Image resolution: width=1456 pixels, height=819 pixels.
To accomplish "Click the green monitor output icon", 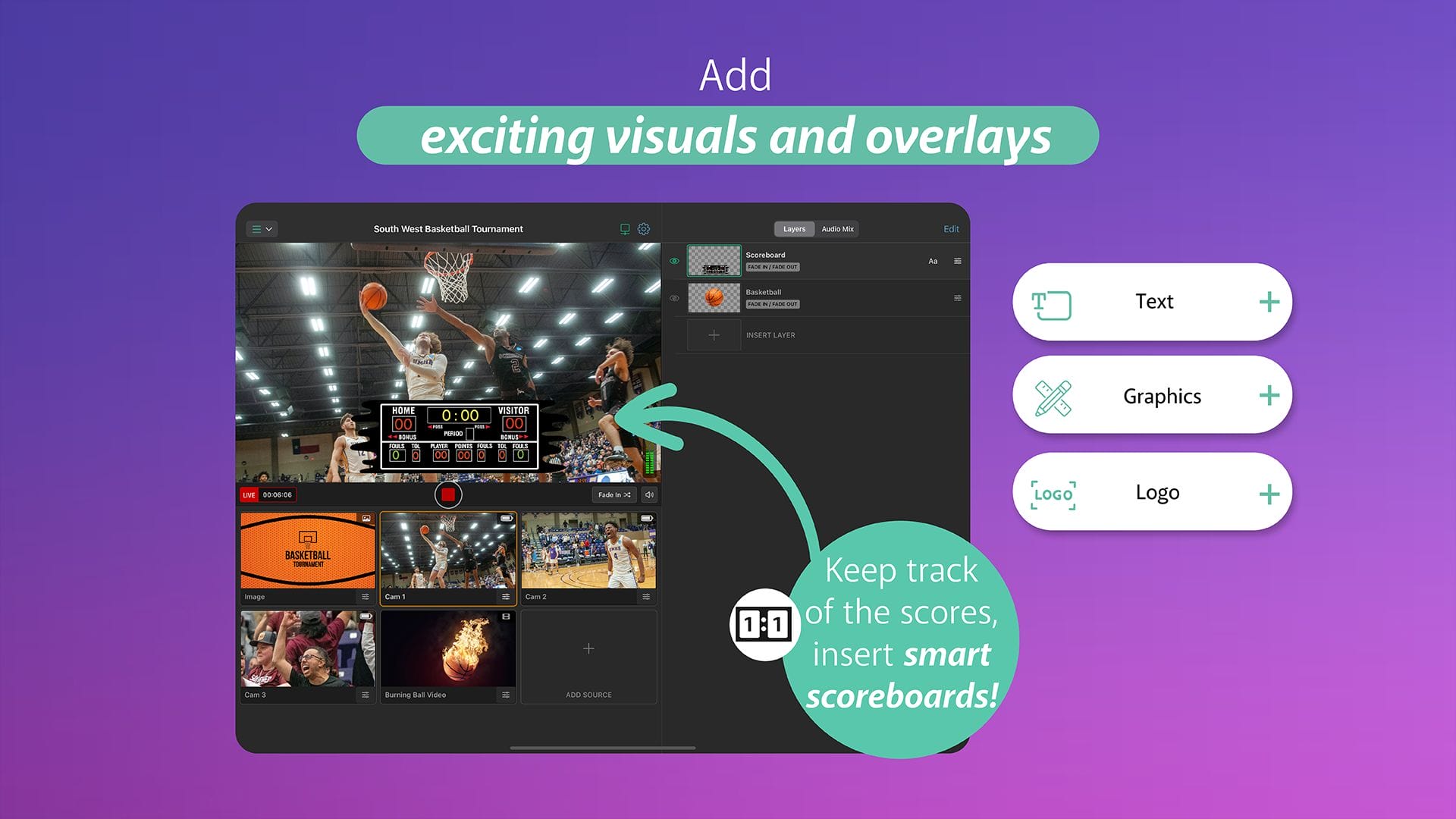I will pyautogui.click(x=625, y=229).
